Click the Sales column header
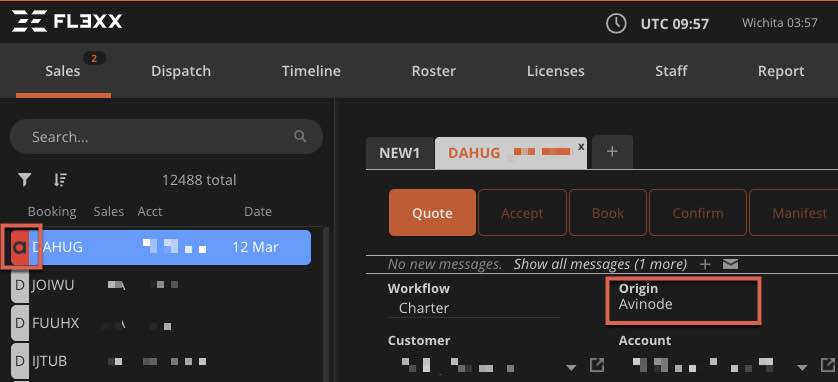The height and width of the screenshot is (382, 838). pyautogui.click(x=108, y=212)
